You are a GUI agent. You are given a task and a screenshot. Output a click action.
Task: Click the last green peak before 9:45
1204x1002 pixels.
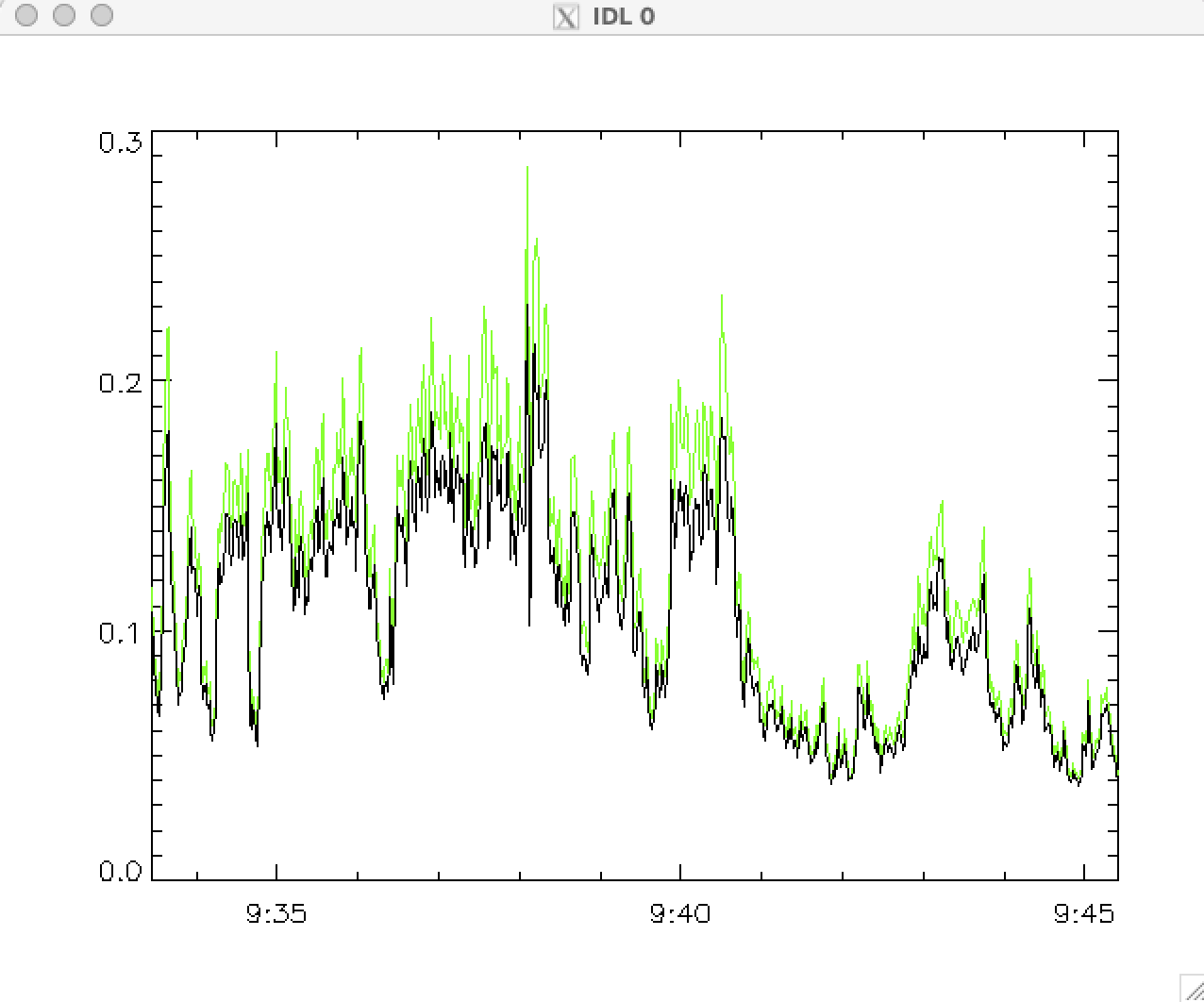[x=1029, y=570]
